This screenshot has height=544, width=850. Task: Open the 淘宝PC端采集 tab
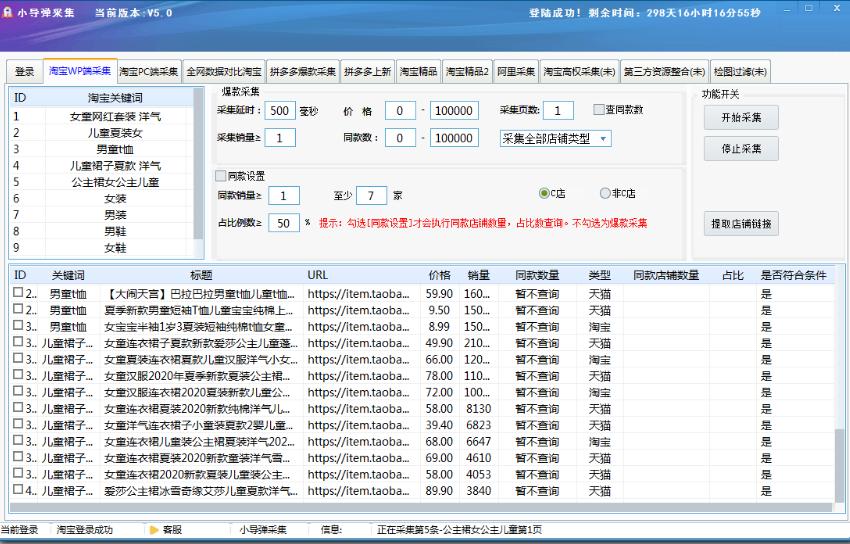tap(149, 72)
